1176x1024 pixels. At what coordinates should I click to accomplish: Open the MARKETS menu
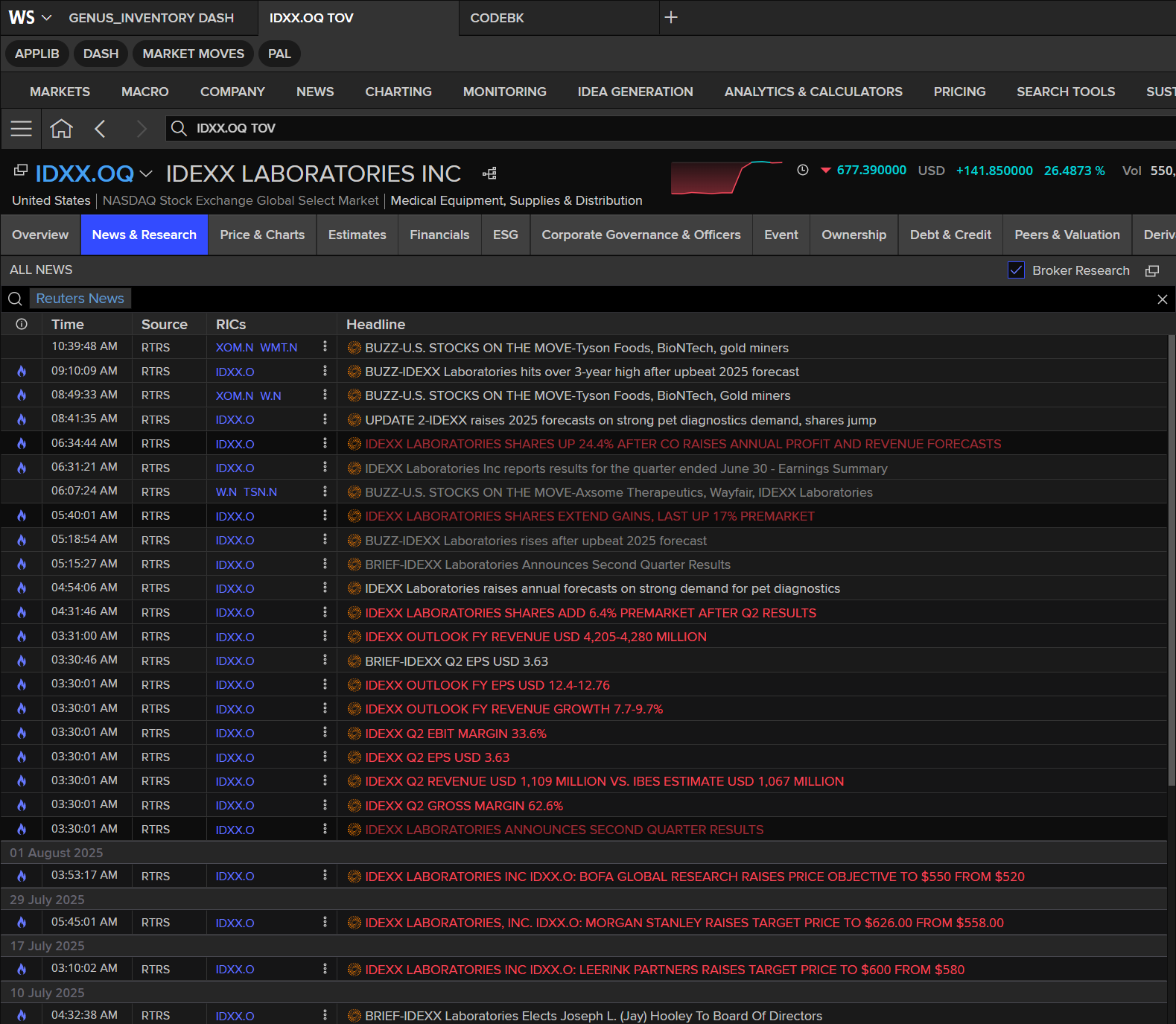60,92
